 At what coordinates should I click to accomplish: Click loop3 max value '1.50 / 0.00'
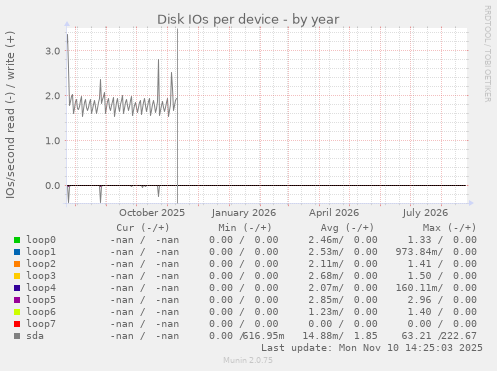(442, 276)
